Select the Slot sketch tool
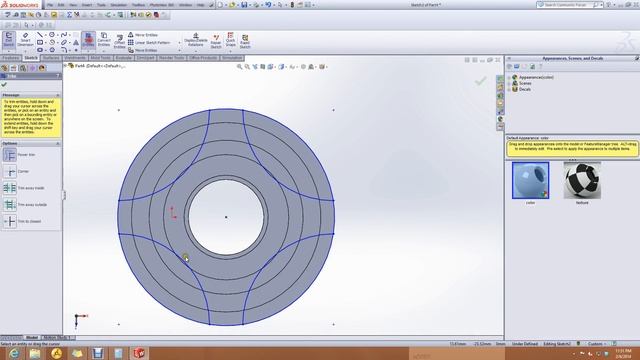The image size is (640, 360). 40,50
